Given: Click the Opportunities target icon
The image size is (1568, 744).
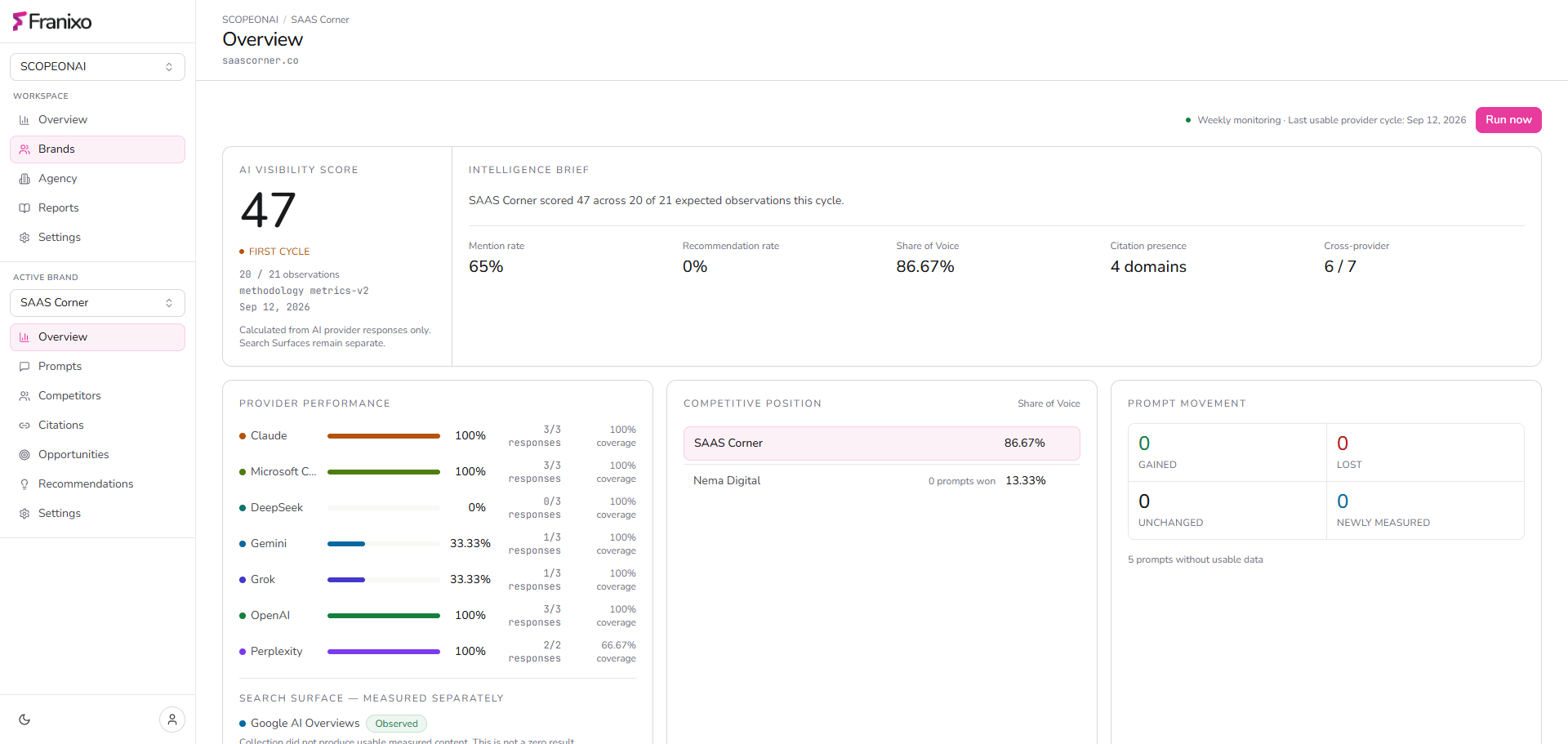Looking at the screenshot, I should [x=24, y=455].
